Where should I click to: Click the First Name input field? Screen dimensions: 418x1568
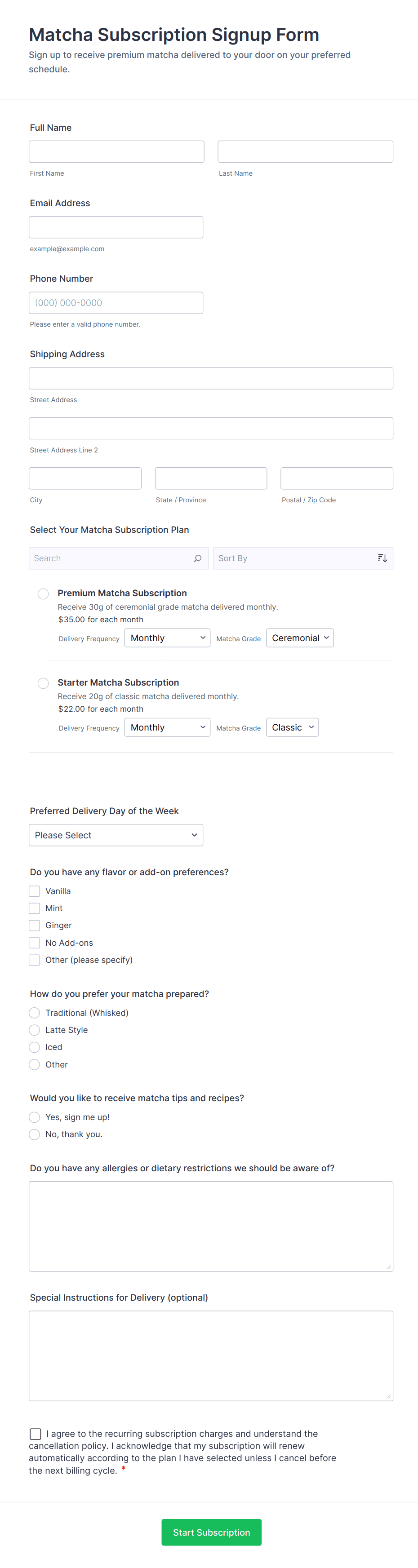pyautogui.click(x=116, y=151)
